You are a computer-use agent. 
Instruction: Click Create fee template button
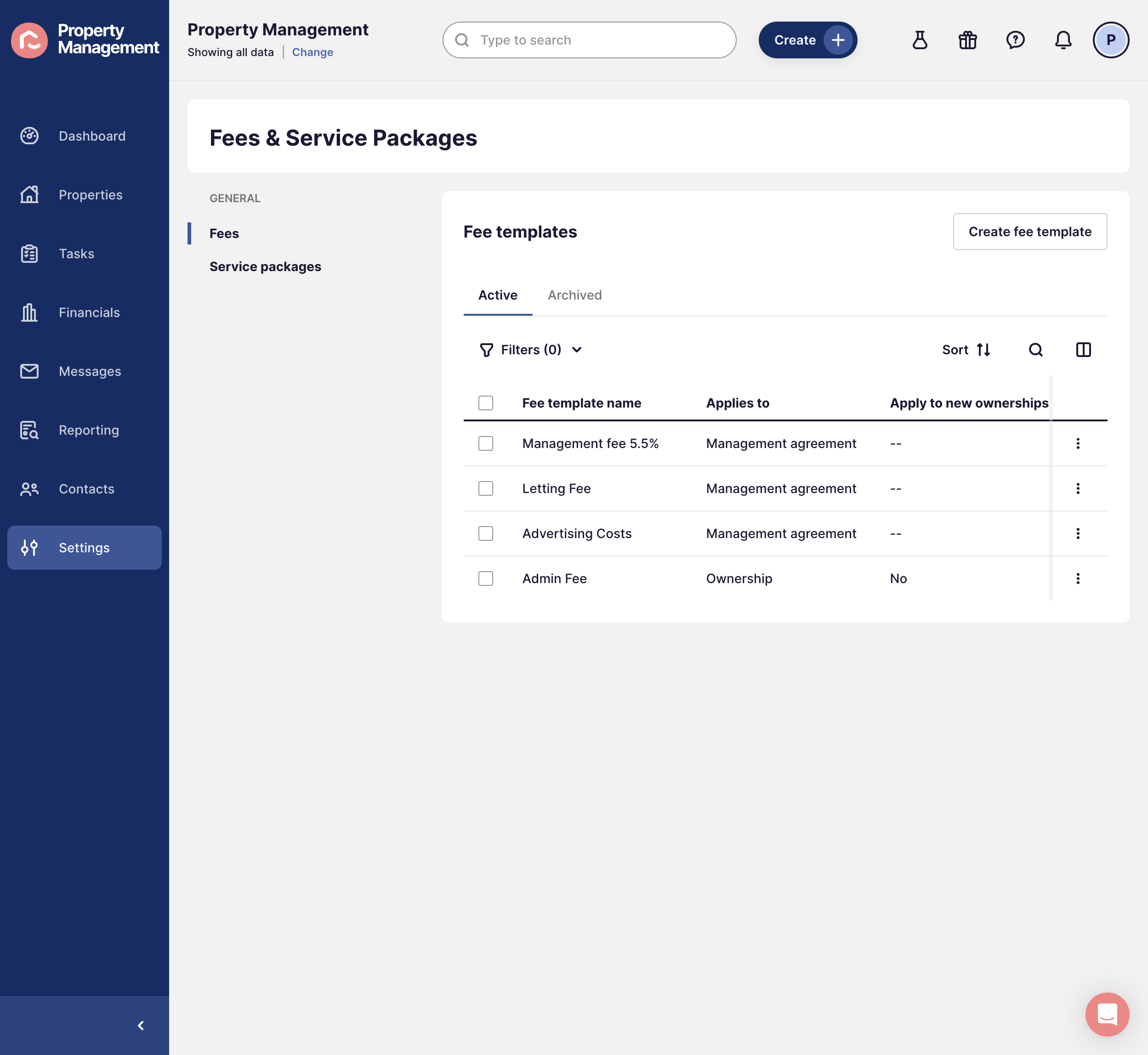tap(1030, 232)
